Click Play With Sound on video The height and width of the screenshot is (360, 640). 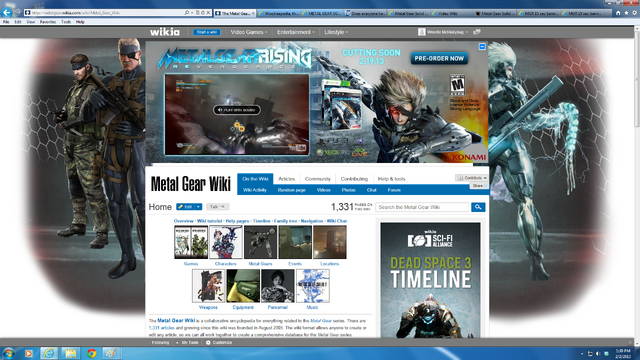[x=237, y=110]
